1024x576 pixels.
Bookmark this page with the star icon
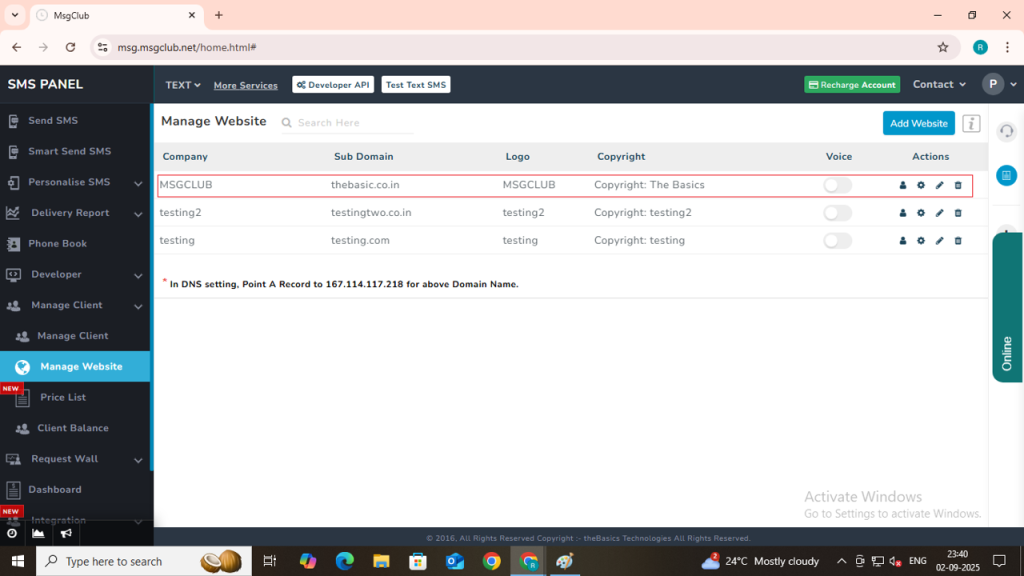click(x=942, y=47)
